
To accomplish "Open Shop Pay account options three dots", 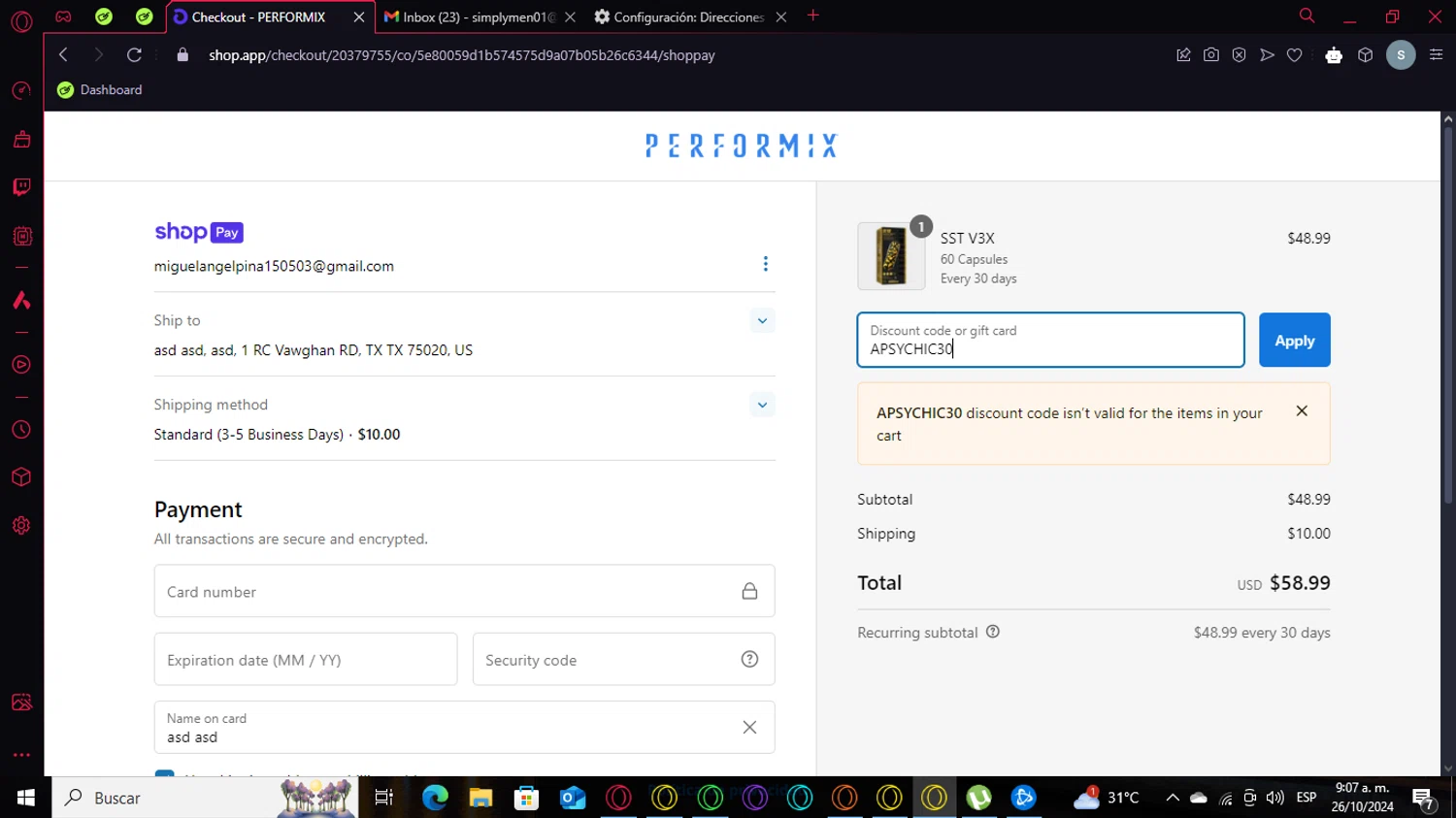I will coord(765,264).
